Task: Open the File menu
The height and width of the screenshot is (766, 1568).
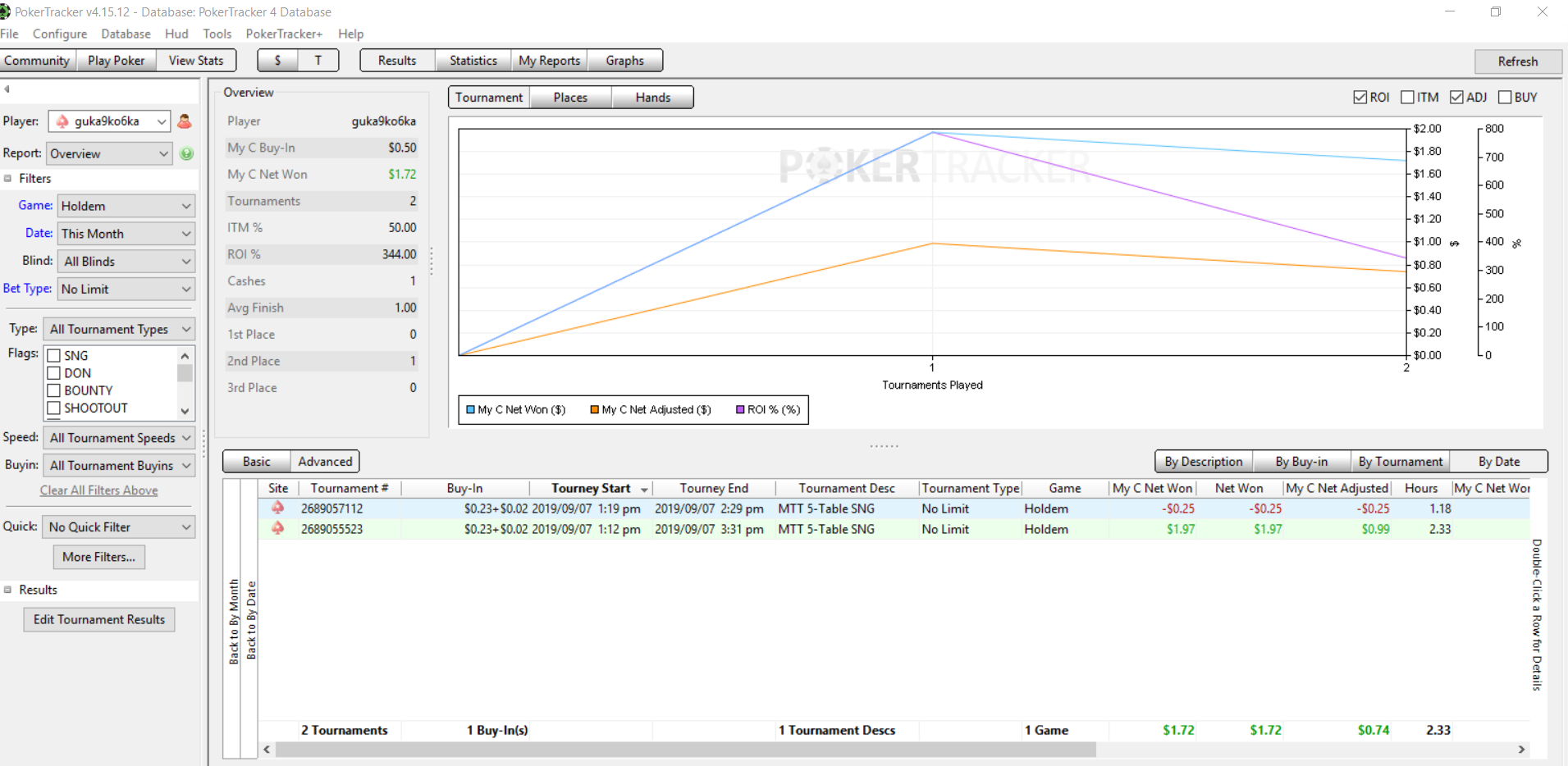Action: [10, 34]
